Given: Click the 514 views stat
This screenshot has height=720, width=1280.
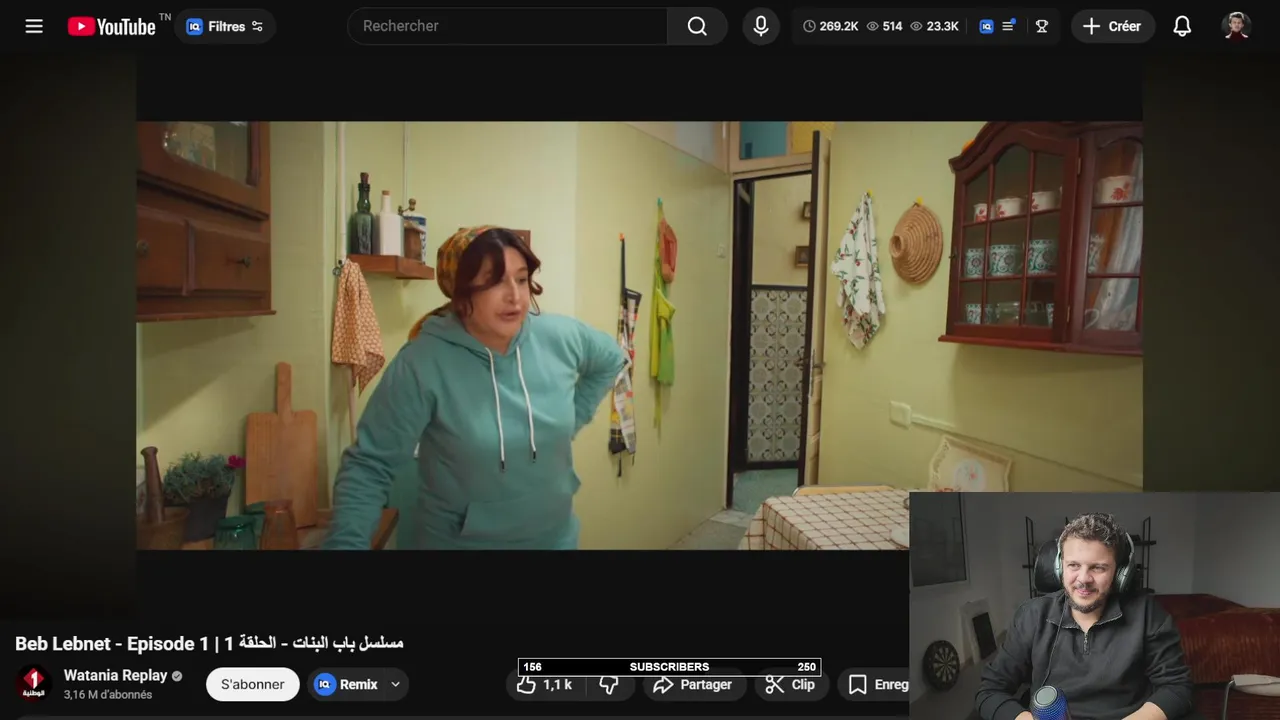Looking at the screenshot, I should (x=884, y=26).
